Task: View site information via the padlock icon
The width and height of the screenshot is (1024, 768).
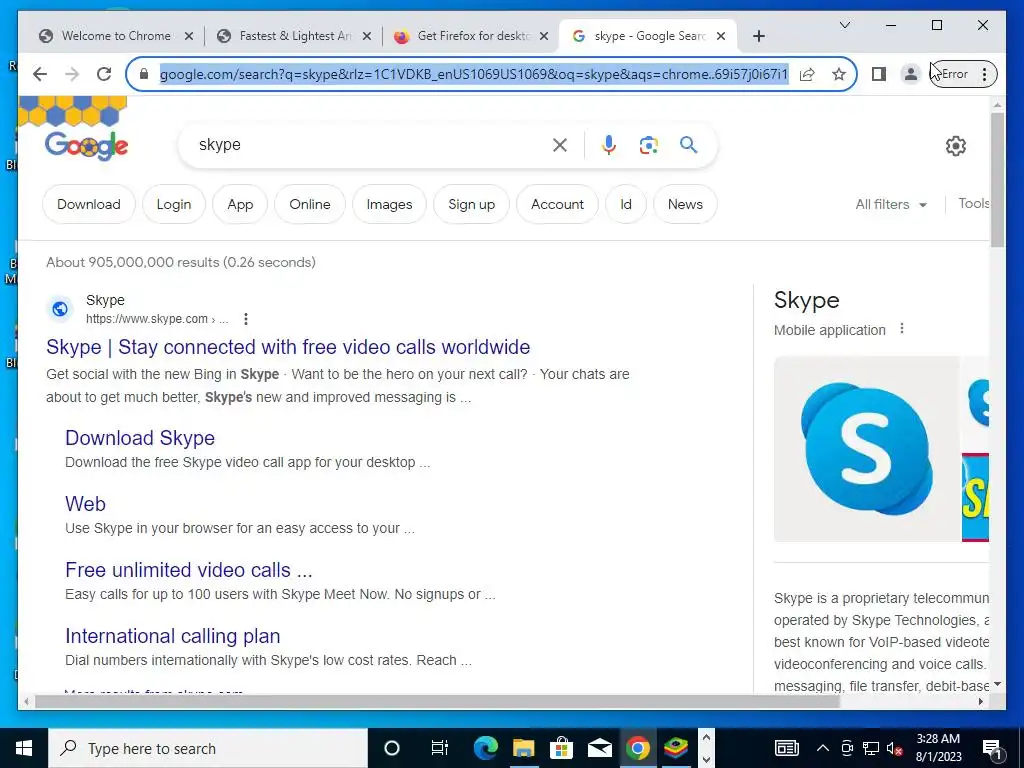Action: 144,74
